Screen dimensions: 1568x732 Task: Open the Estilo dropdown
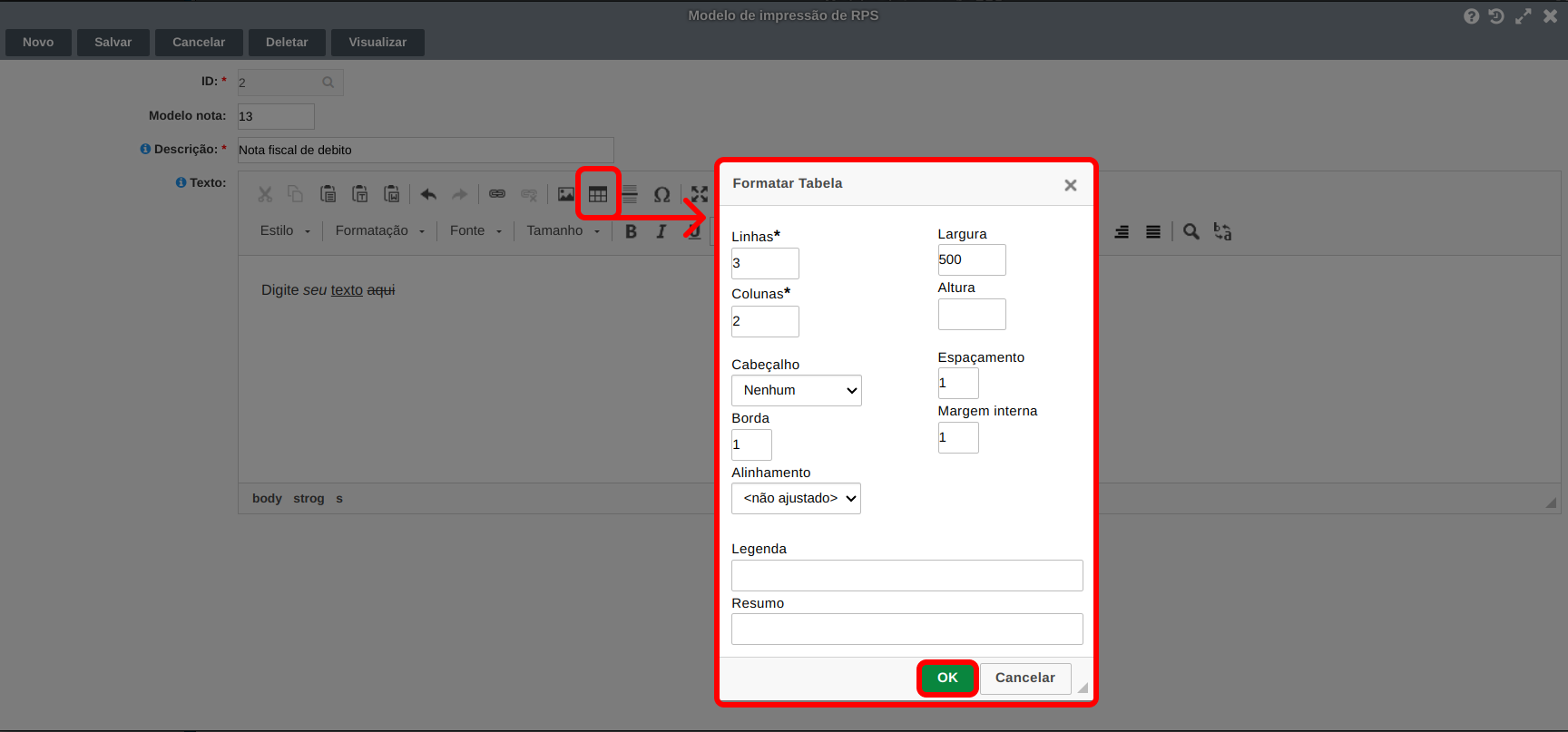click(x=285, y=231)
